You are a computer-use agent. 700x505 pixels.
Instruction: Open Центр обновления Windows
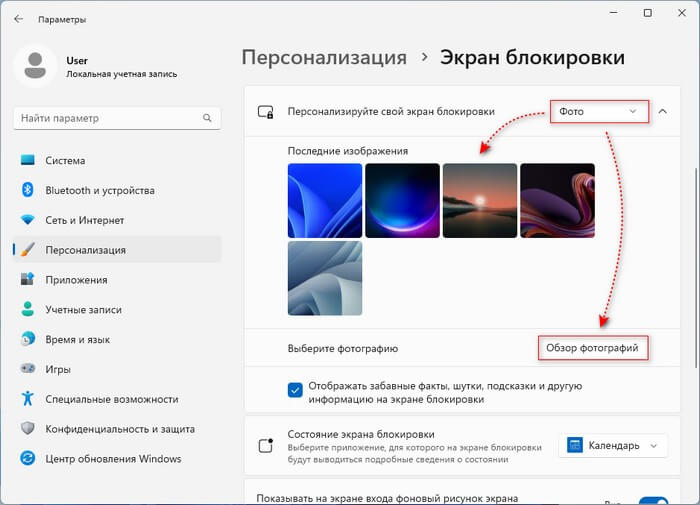click(x=117, y=459)
